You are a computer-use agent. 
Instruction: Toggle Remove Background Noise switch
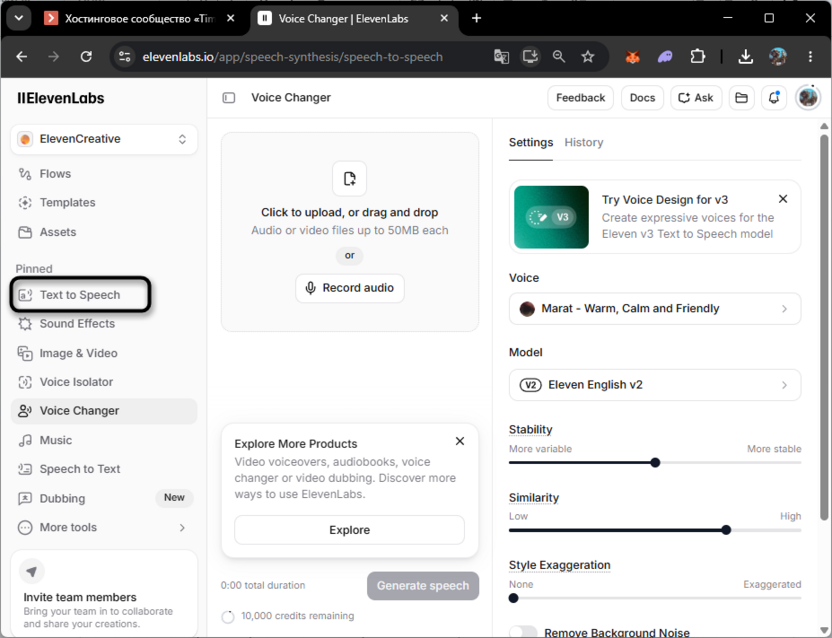click(x=523, y=632)
